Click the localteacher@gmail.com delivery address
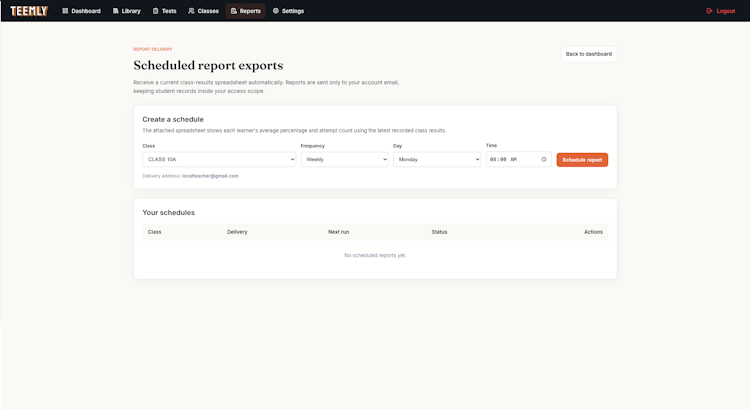This screenshot has height=409, width=750. click(210, 176)
